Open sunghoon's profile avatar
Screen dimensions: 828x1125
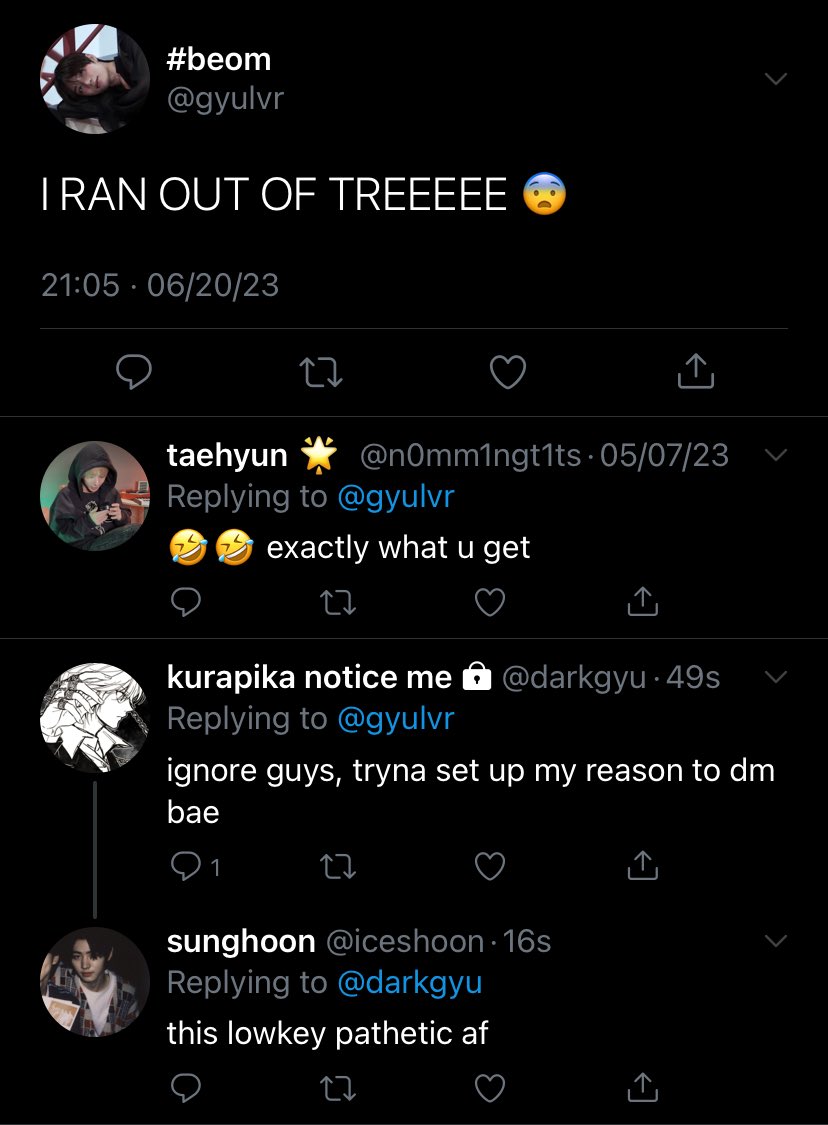tap(95, 982)
